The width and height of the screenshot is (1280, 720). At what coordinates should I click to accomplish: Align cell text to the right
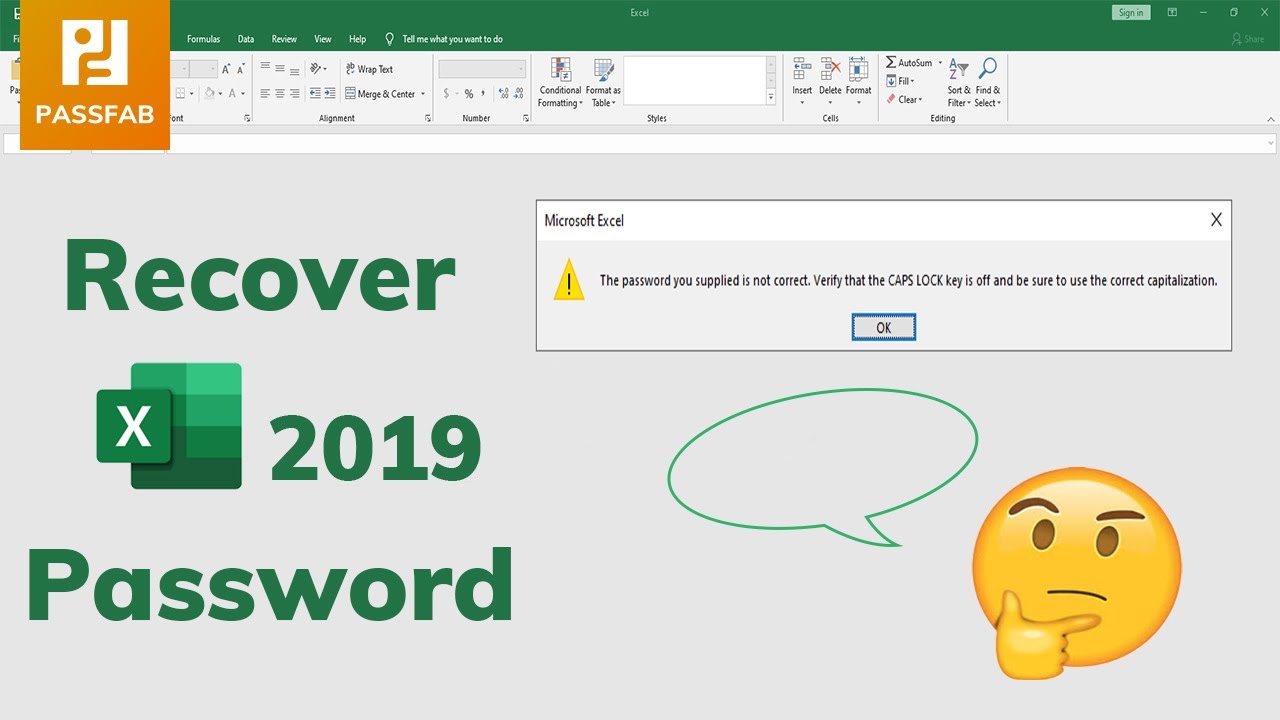click(294, 93)
